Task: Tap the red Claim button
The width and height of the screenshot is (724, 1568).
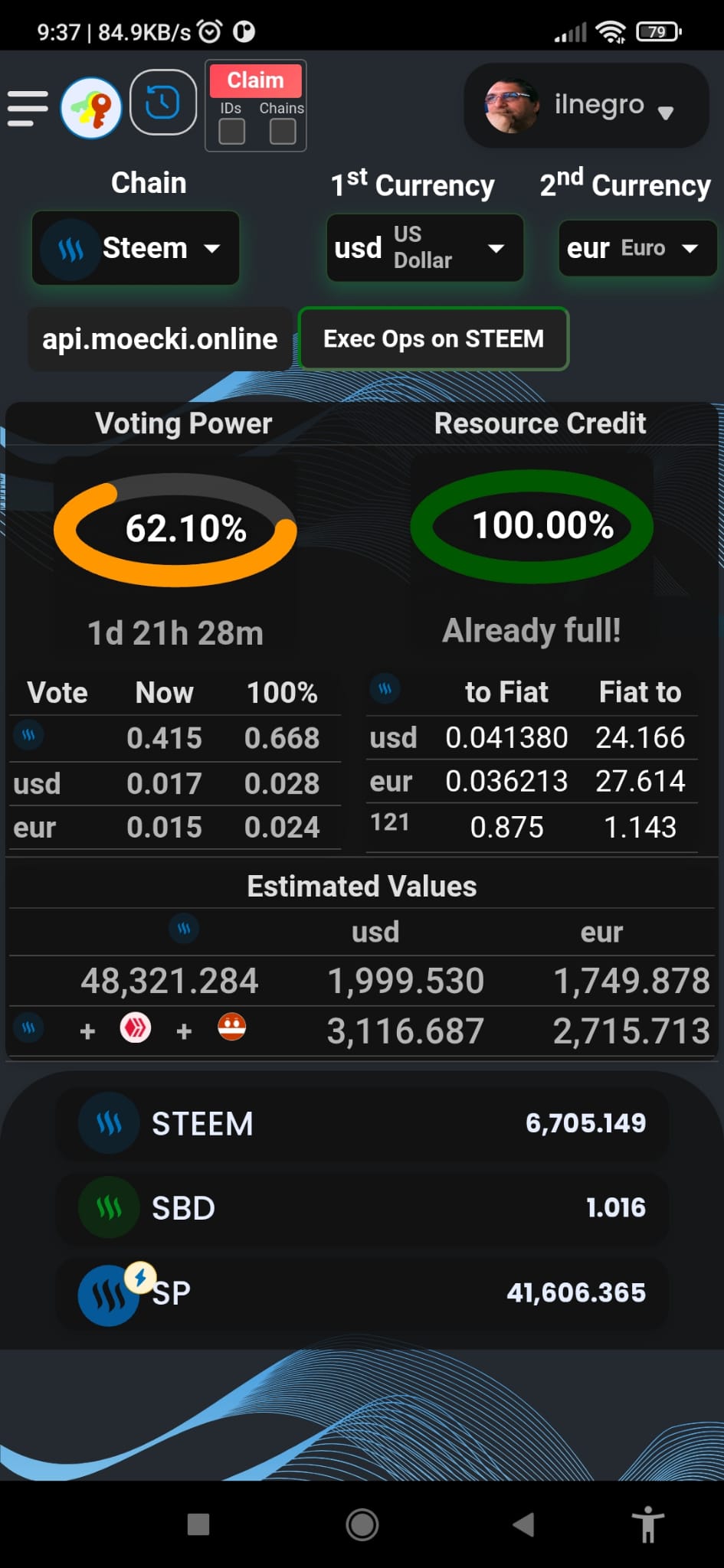Action: pyautogui.click(x=255, y=80)
